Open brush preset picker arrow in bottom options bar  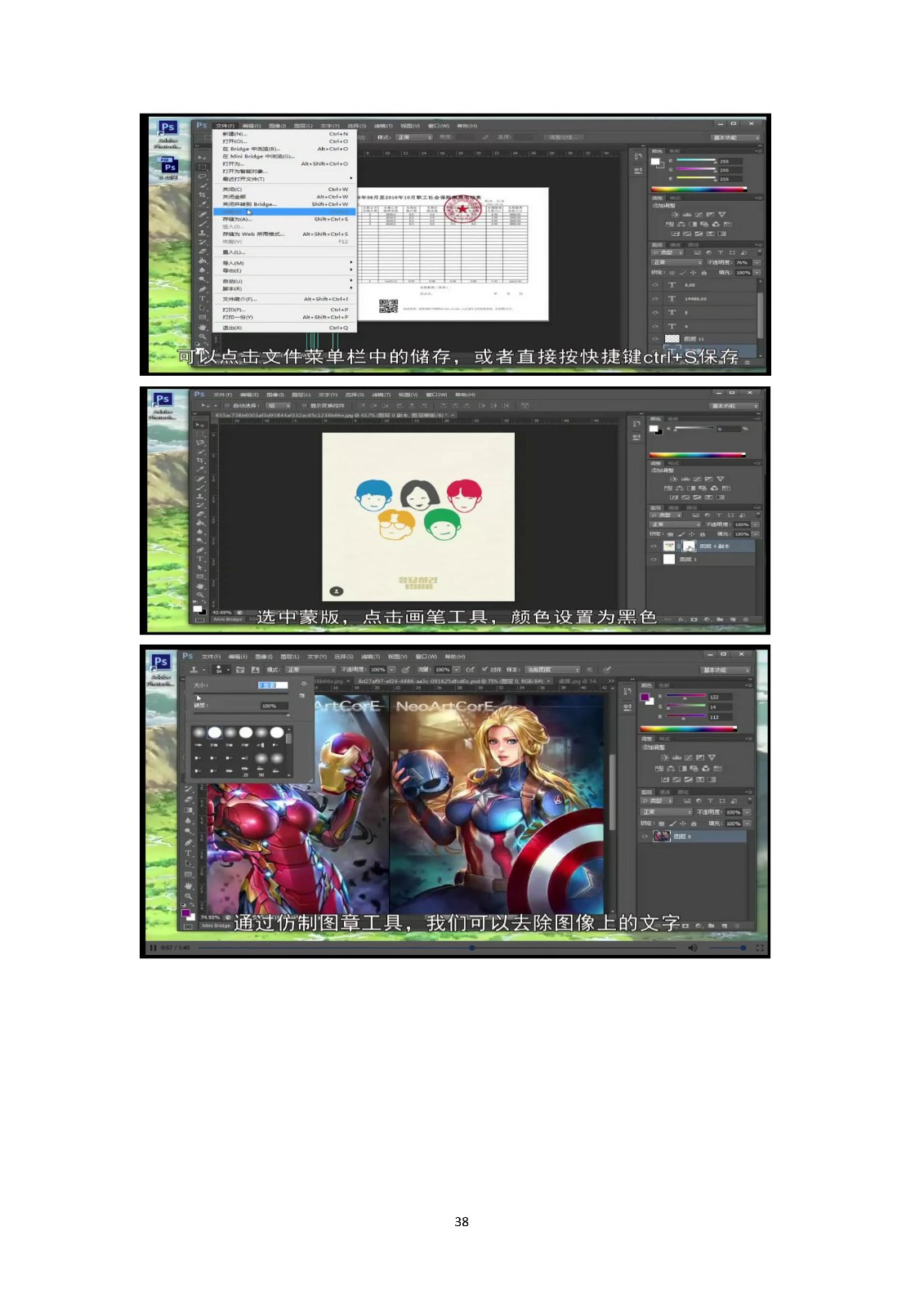click(228, 670)
